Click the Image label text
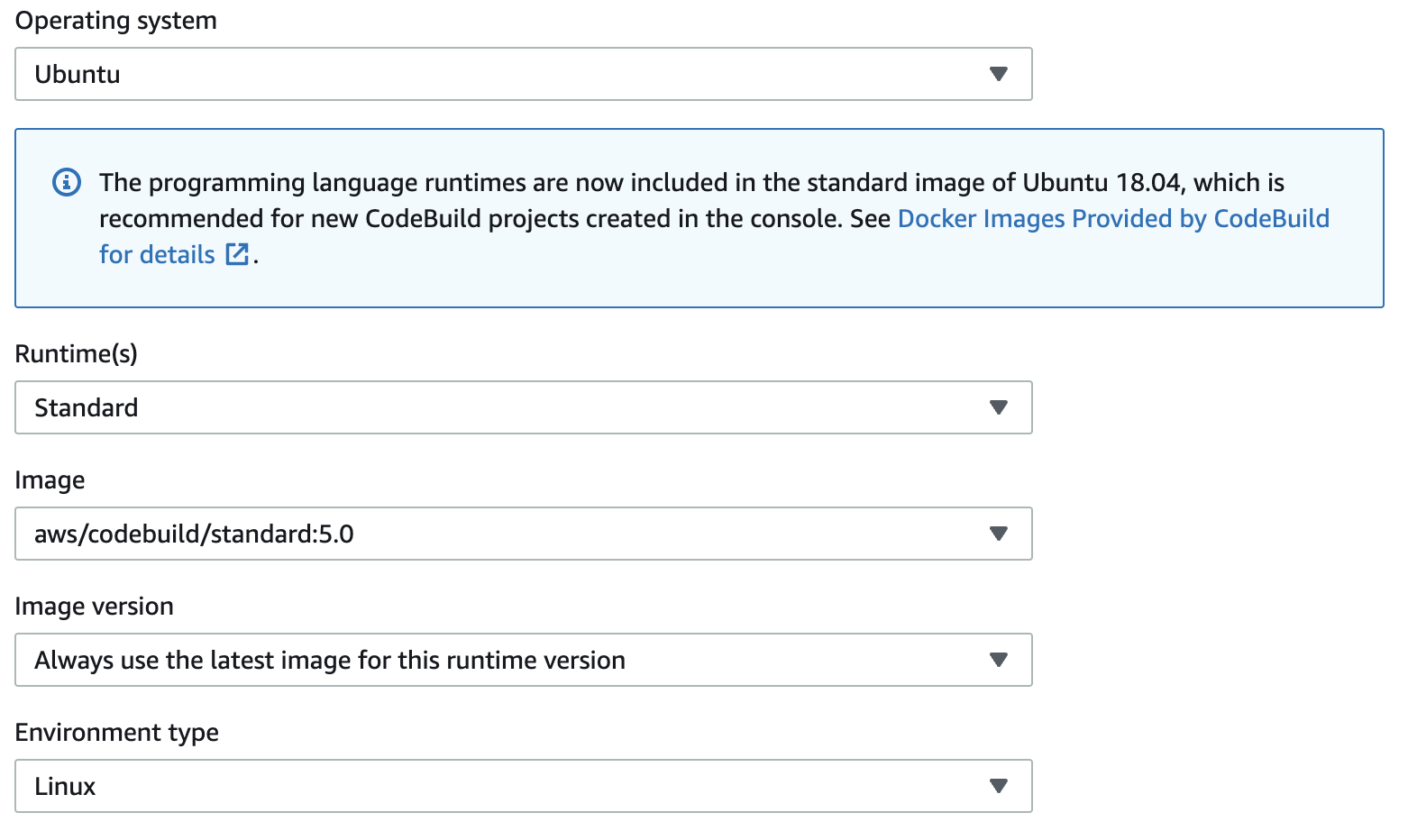1408x840 pixels. coord(50,480)
